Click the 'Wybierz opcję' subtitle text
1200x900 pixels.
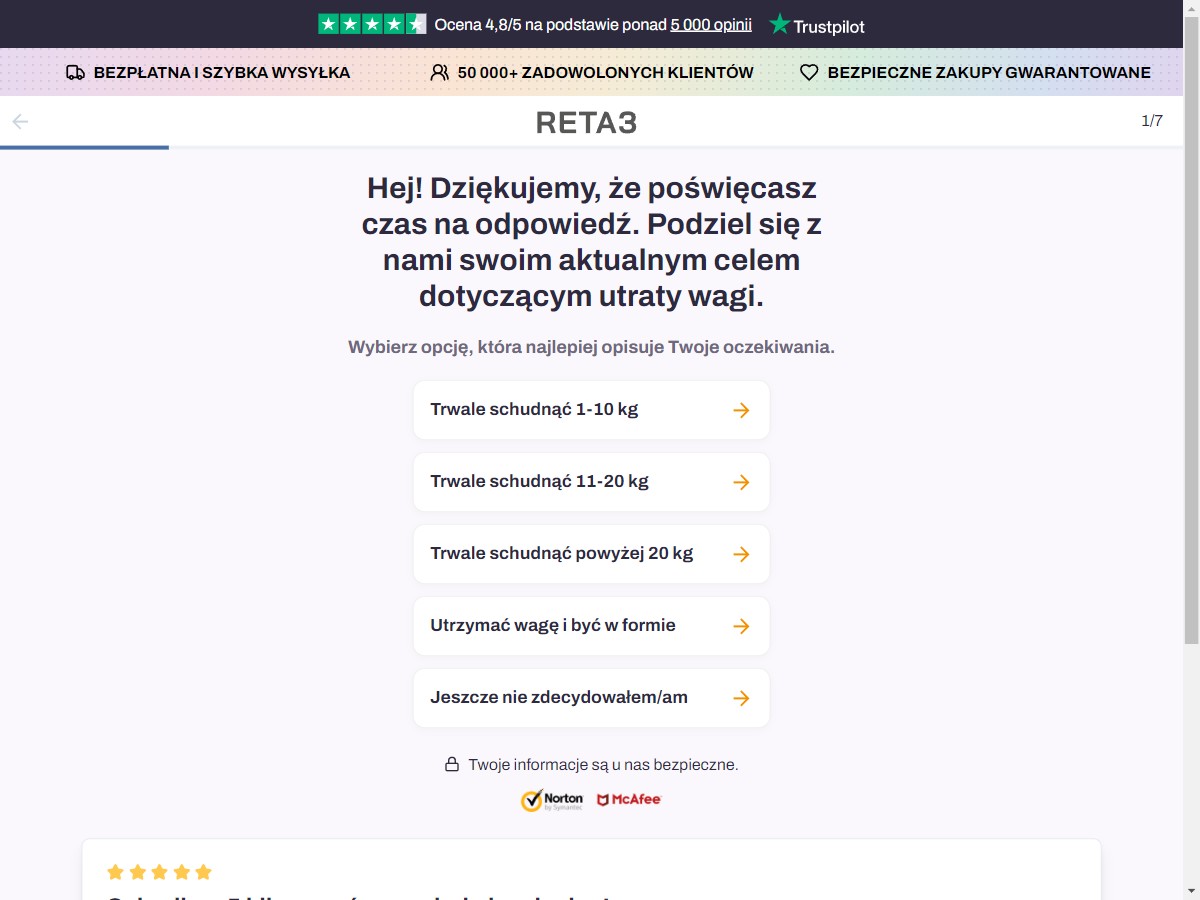coord(591,347)
